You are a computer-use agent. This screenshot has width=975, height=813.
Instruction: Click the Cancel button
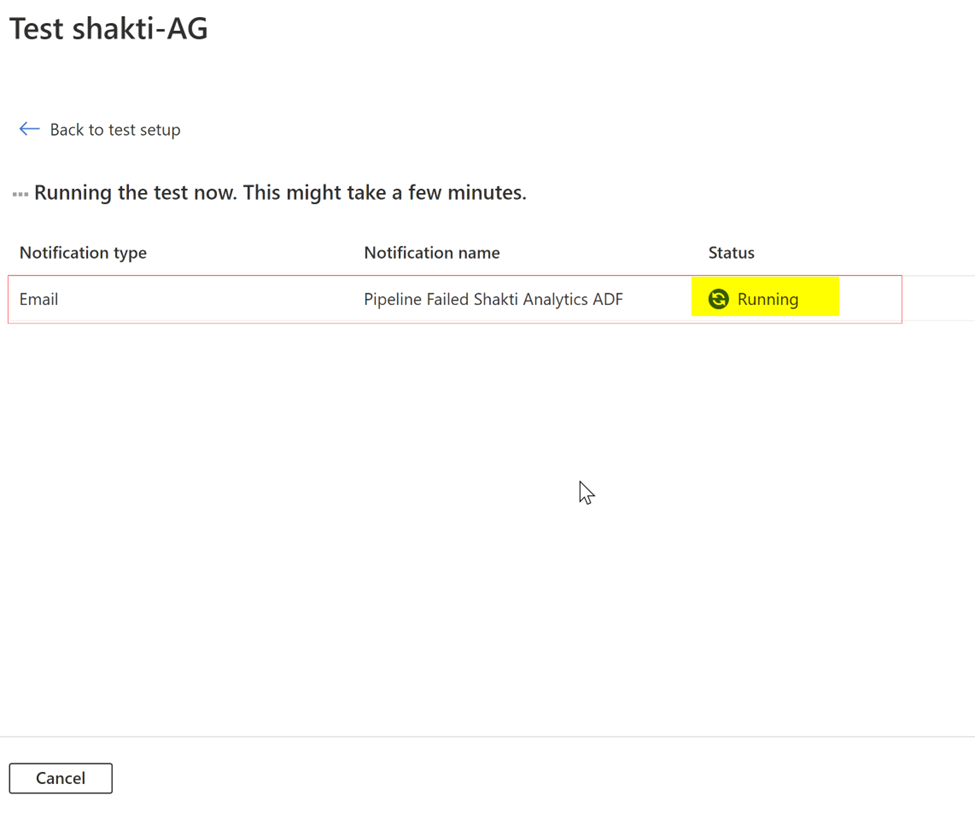pos(60,778)
